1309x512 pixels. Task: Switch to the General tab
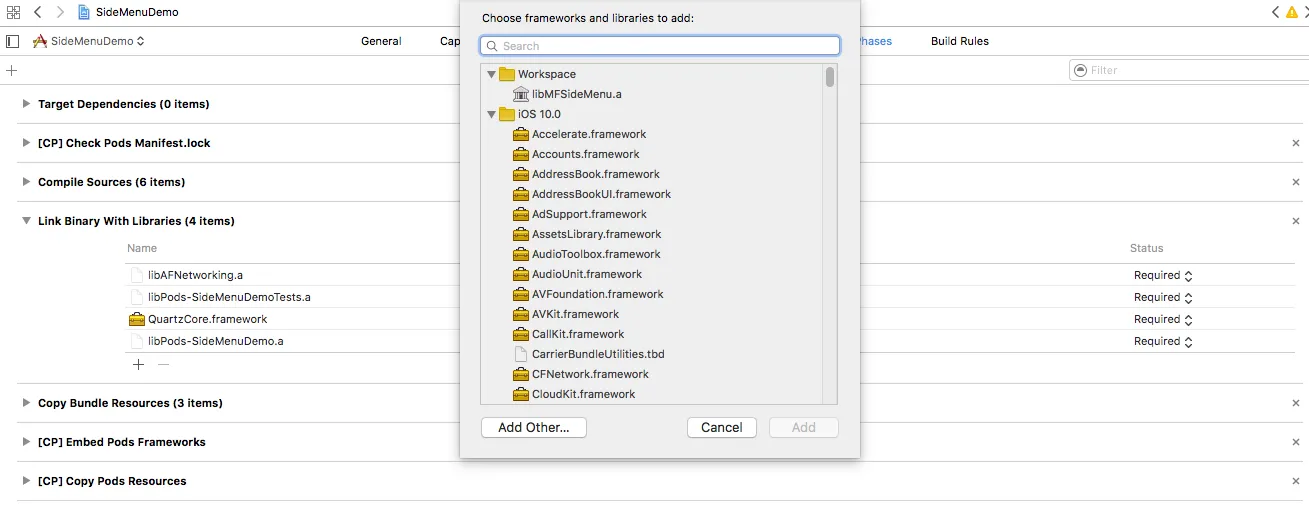[381, 41]
